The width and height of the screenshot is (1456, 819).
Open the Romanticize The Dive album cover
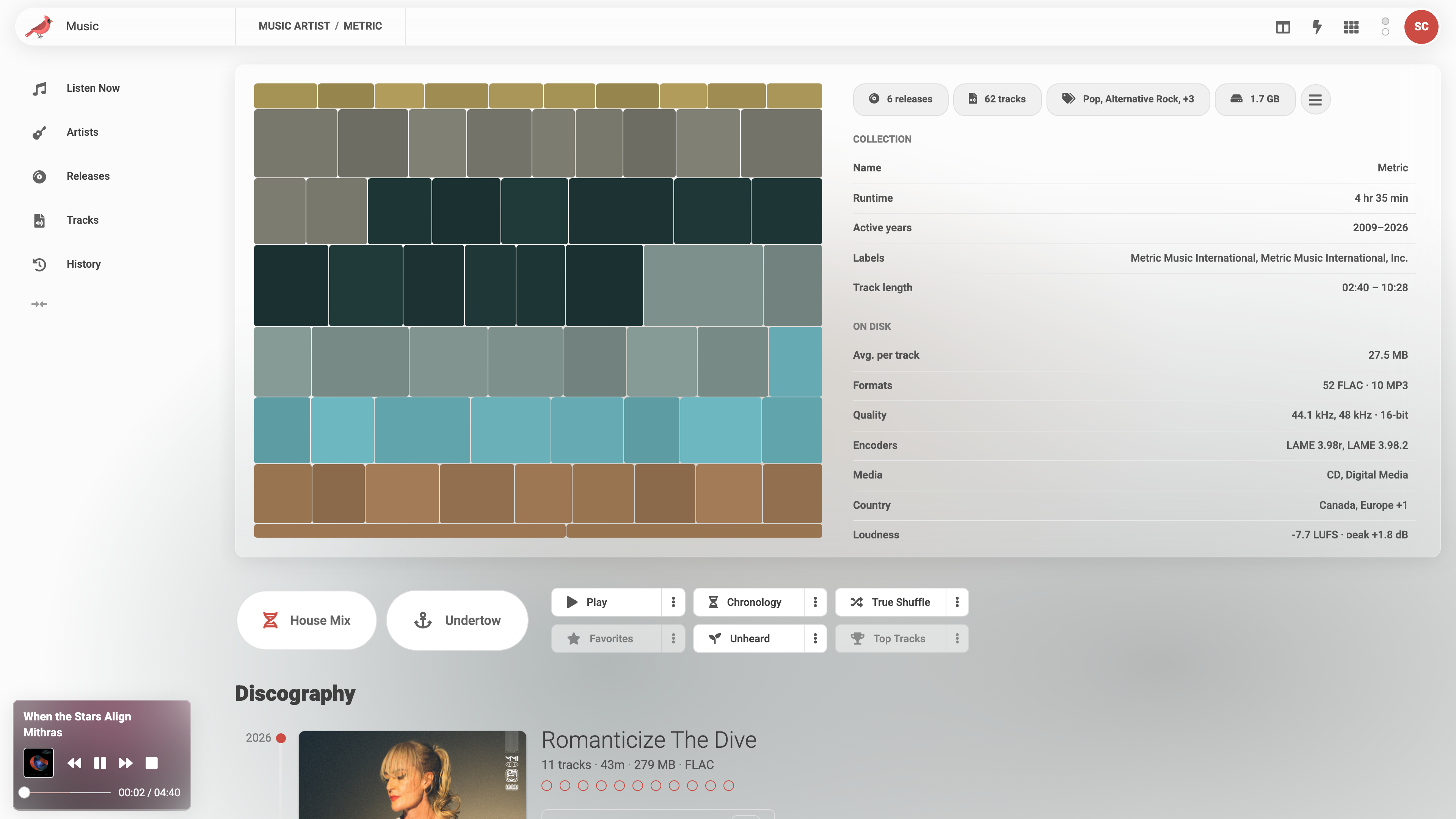412,775
